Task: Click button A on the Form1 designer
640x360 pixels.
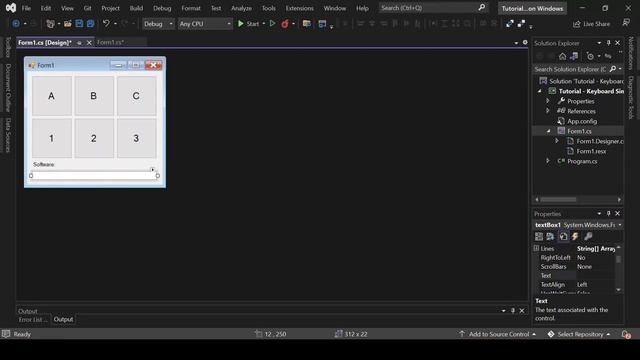Action: coord(51,96)
